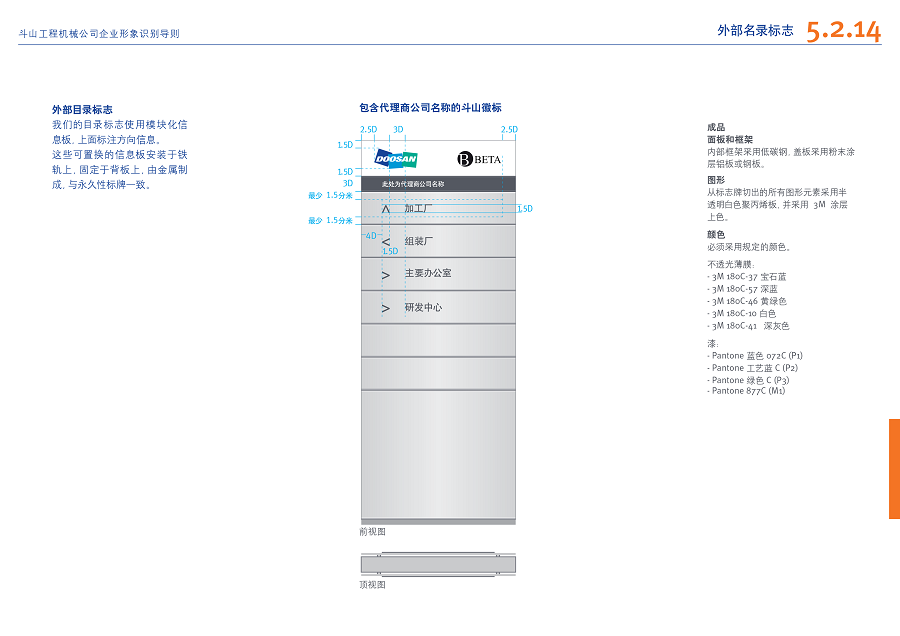900x636 pixels.
Task: Click the 面板和框架 subheading
Action: [x=730, y=139]
